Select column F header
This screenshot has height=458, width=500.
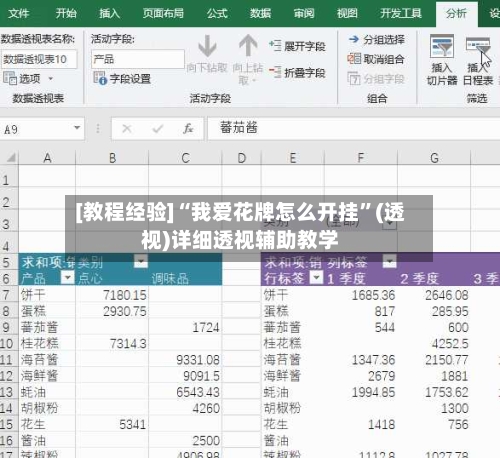pos(361,158)
